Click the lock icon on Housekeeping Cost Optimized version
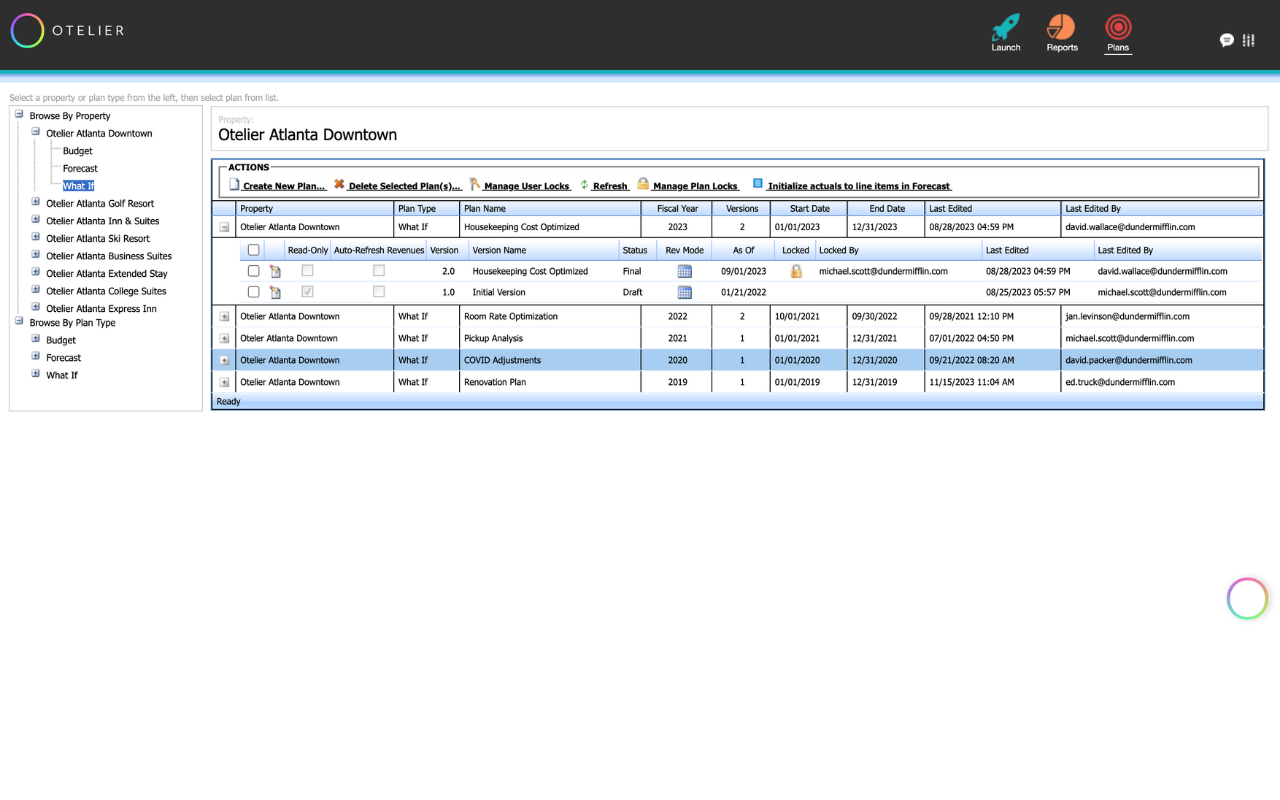Image resolution: width=1280 pixels, height=800 pixels. [x=796, y=271]
